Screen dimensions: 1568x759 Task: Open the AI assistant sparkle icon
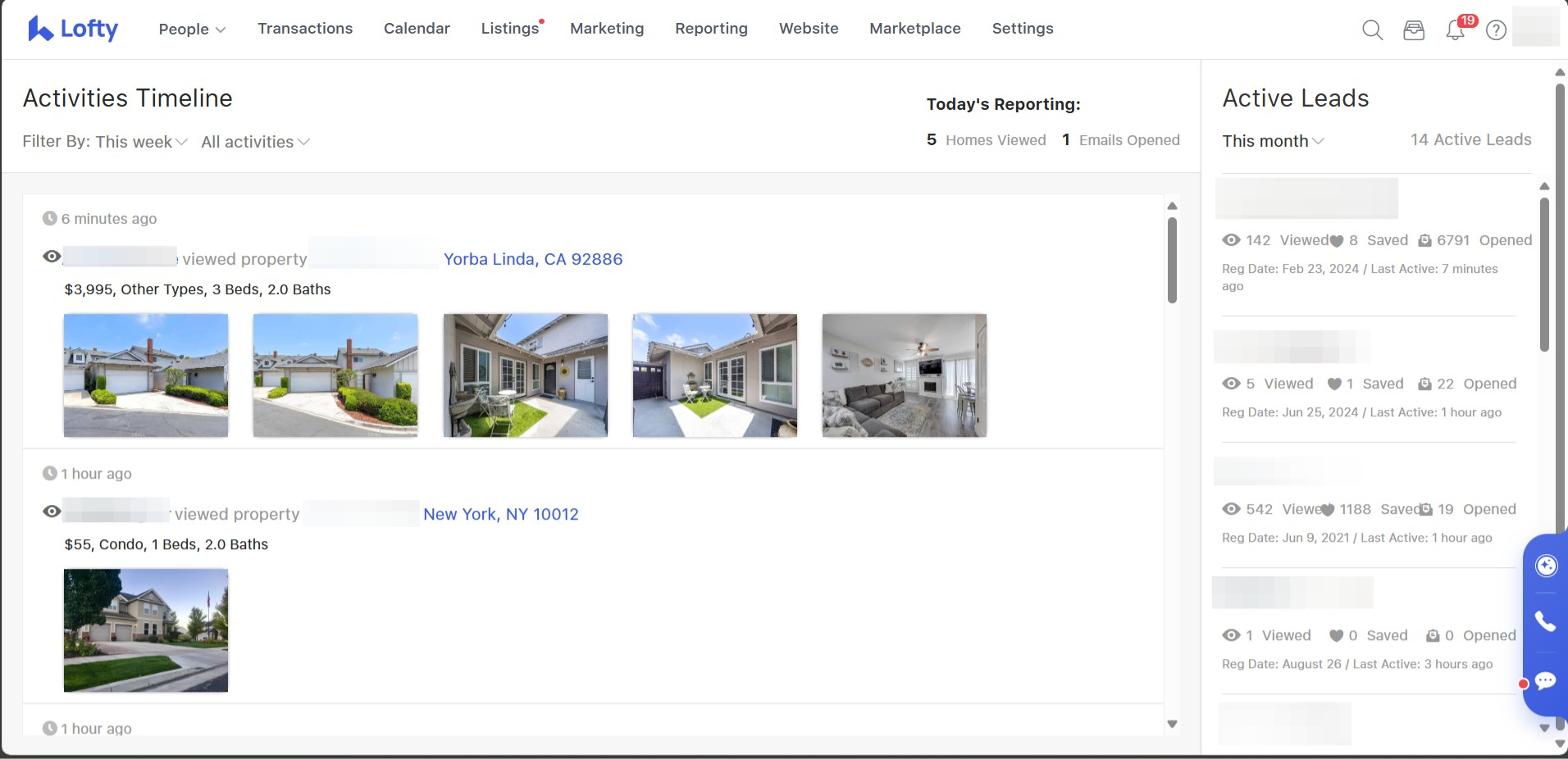[x=1546, y=566]
